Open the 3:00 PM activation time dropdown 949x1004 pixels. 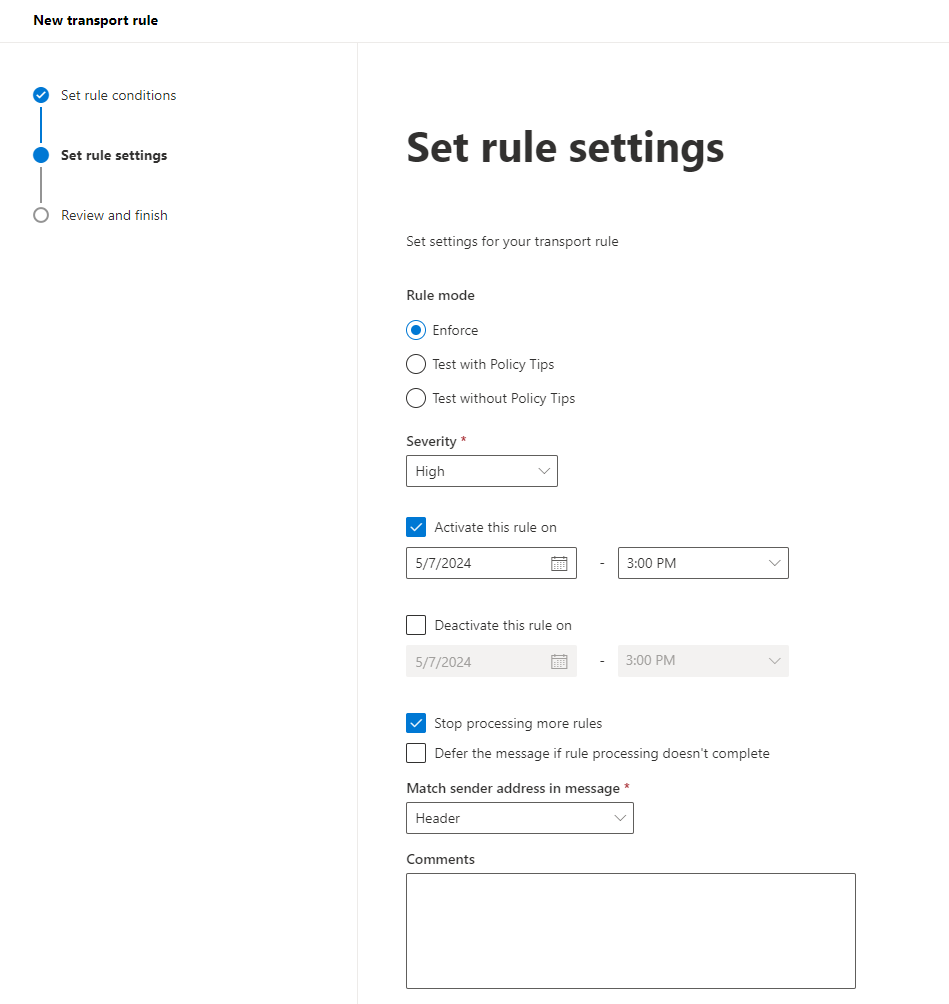click(x=703, y=563)
